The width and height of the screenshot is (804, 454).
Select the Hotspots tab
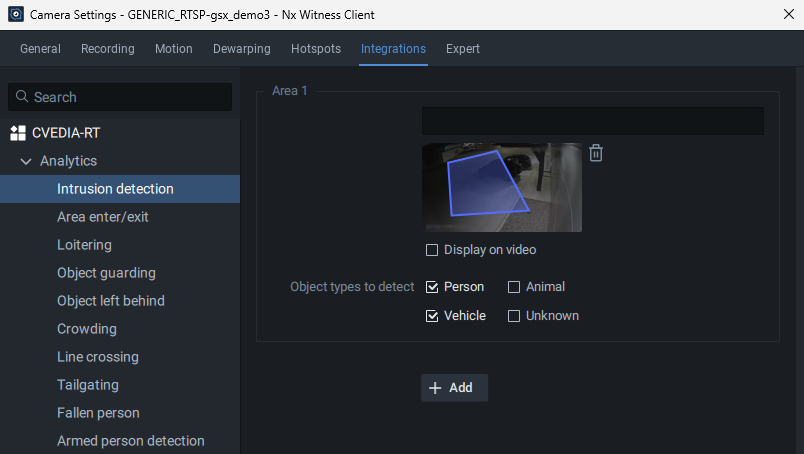pyautogui.click(x=316, y=49)
